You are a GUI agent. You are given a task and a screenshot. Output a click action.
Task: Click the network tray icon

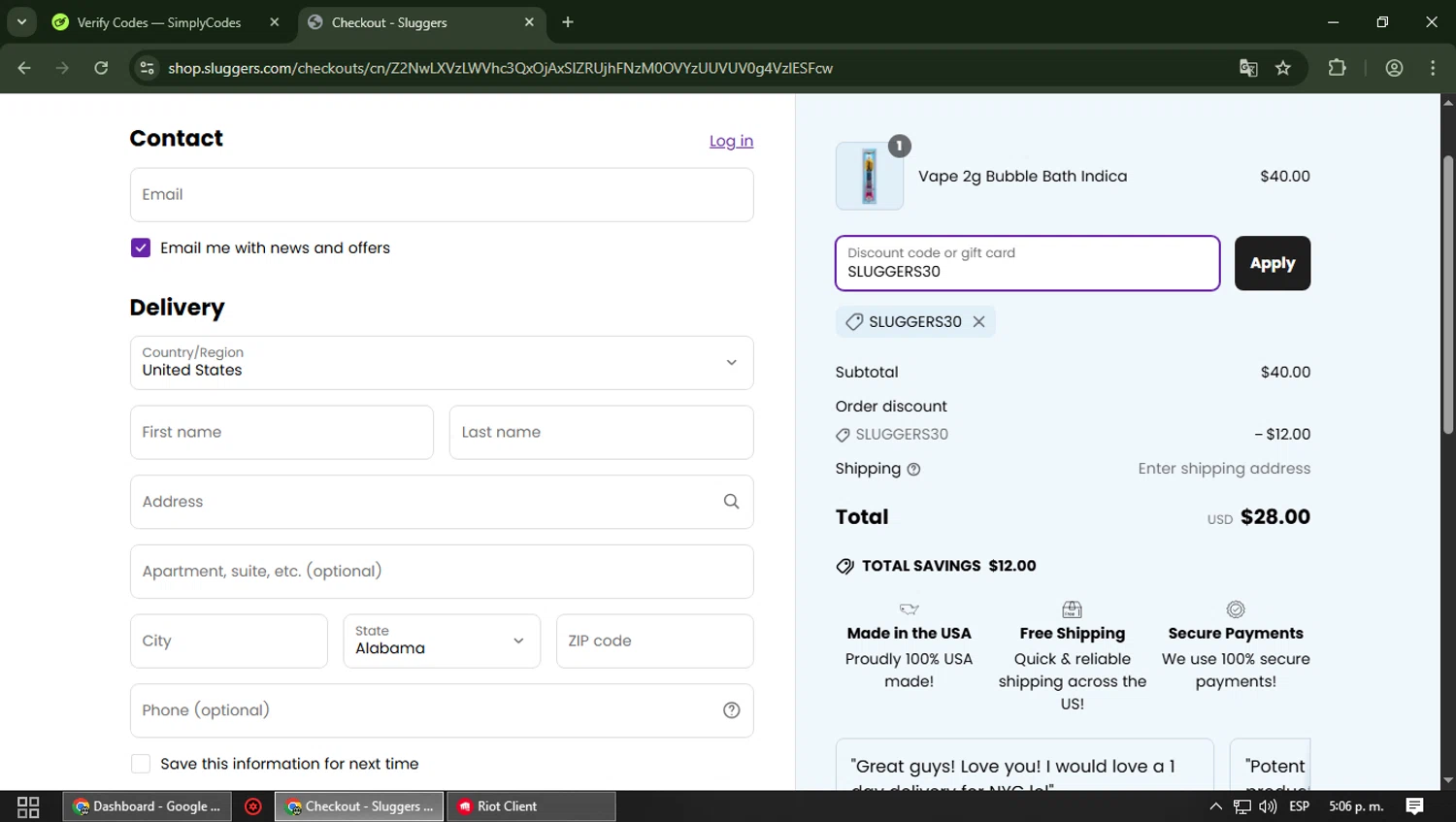point(1241,806)
